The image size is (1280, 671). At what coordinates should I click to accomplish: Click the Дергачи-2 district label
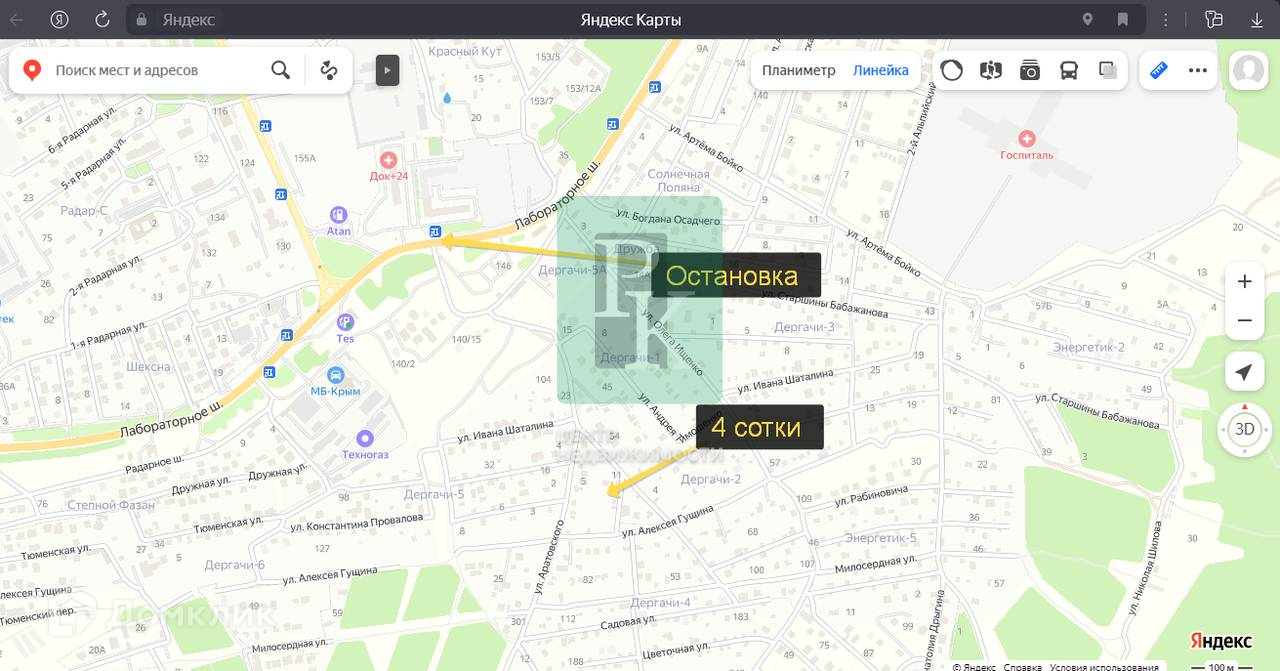click(x=711, y=479)
